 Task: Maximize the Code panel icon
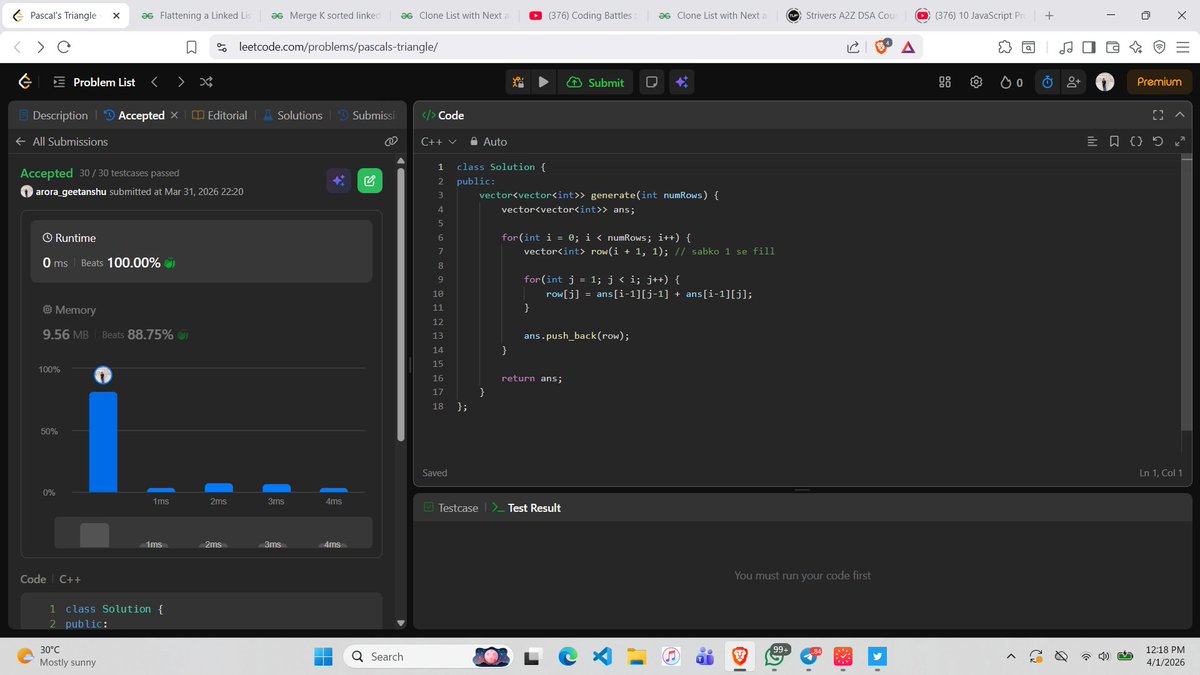click(x=1159, y=115)
